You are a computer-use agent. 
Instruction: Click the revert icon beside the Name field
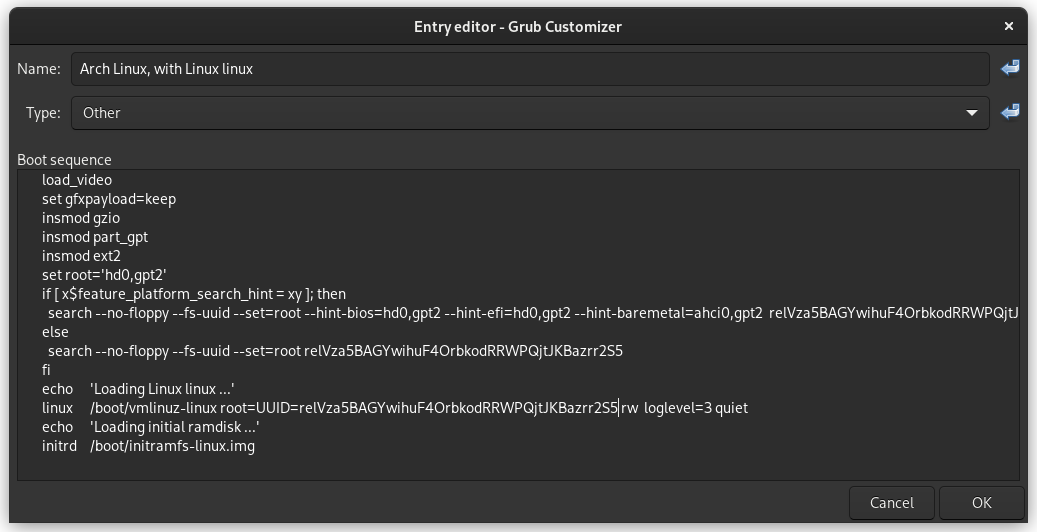click(x=1010, y=68)
